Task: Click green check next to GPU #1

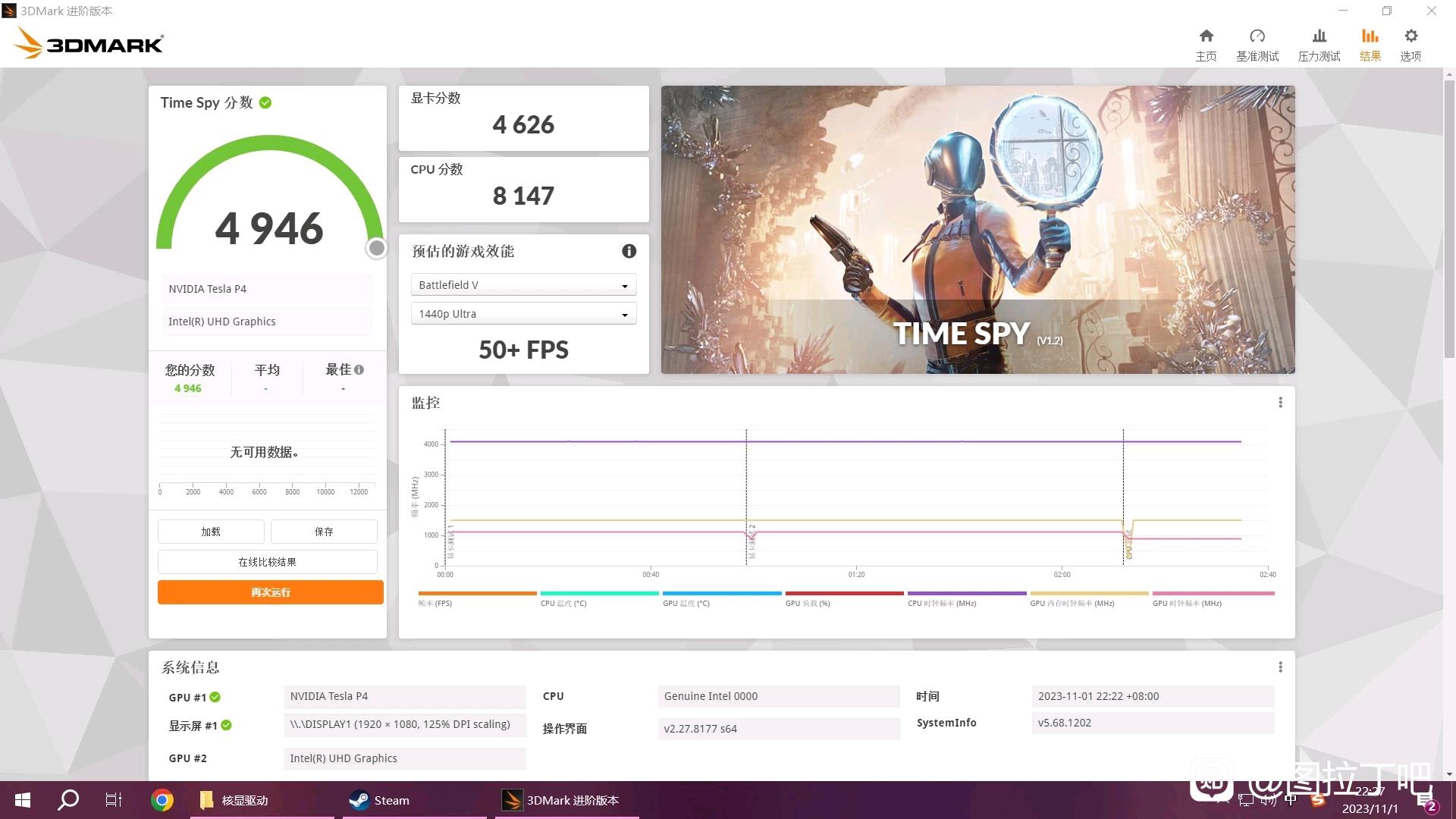Action: click(215, 697)
